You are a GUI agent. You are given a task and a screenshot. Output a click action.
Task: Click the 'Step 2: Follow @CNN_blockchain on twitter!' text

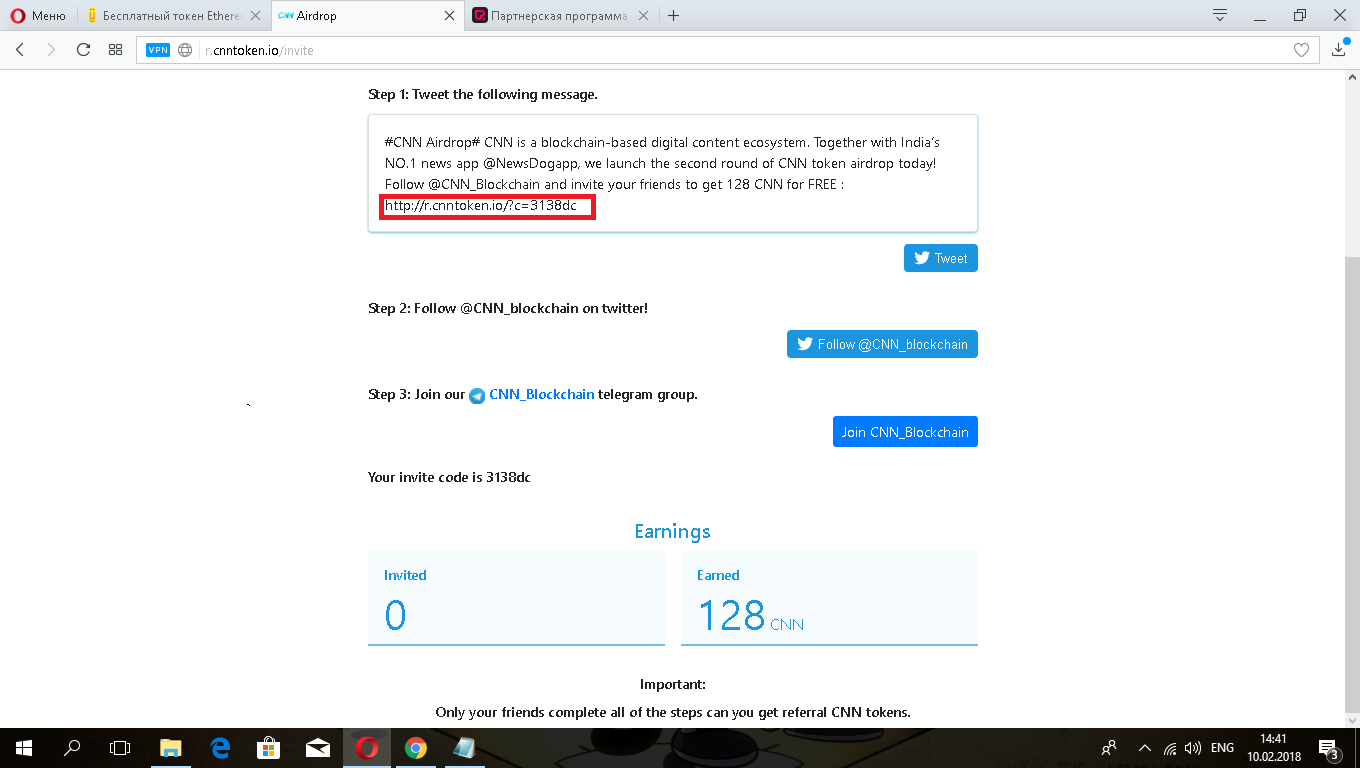point(508,308)
